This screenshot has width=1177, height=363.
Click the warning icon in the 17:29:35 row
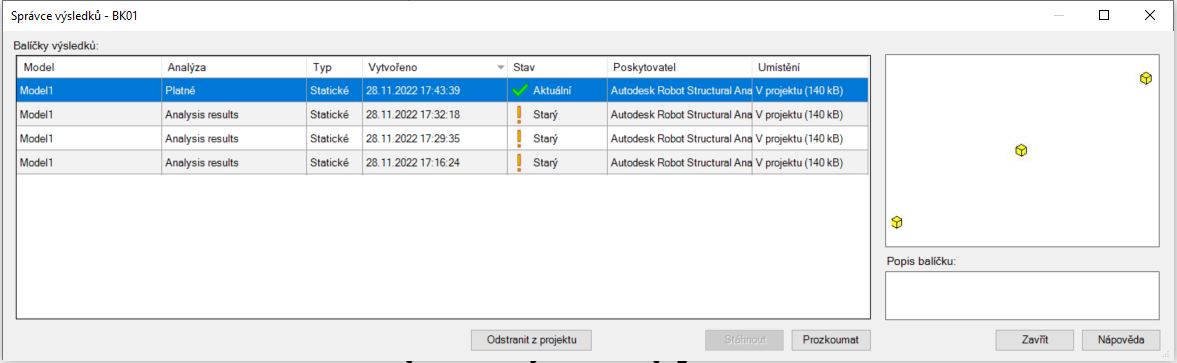[519, 139]
